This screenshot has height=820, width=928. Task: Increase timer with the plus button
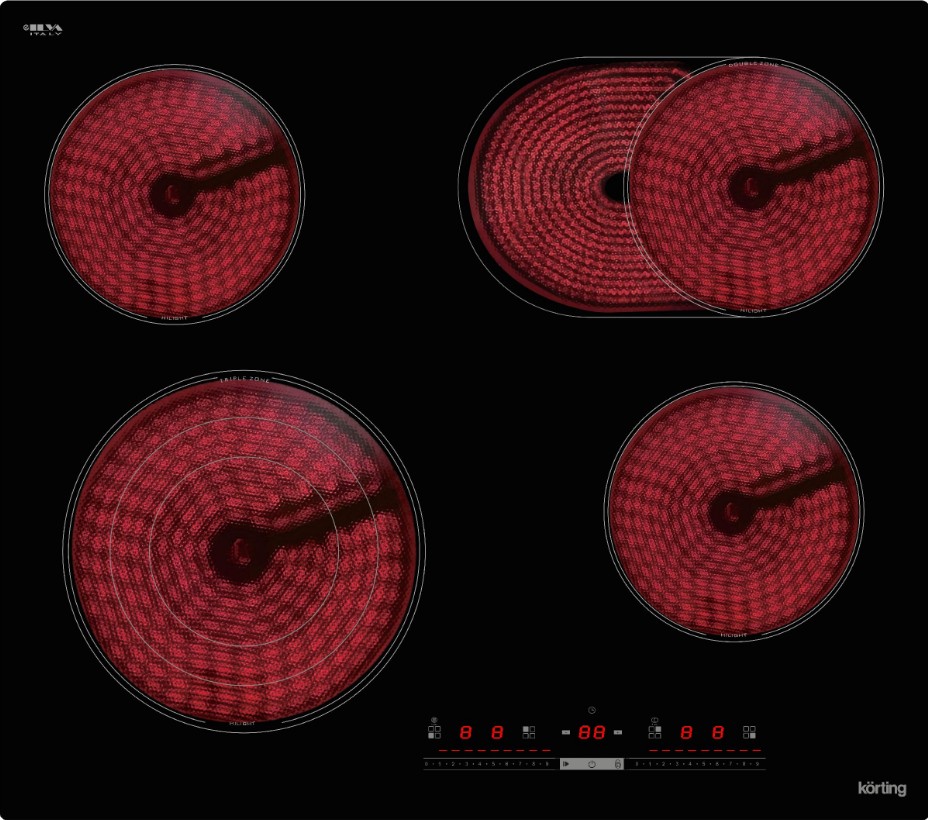click(618, 732)
